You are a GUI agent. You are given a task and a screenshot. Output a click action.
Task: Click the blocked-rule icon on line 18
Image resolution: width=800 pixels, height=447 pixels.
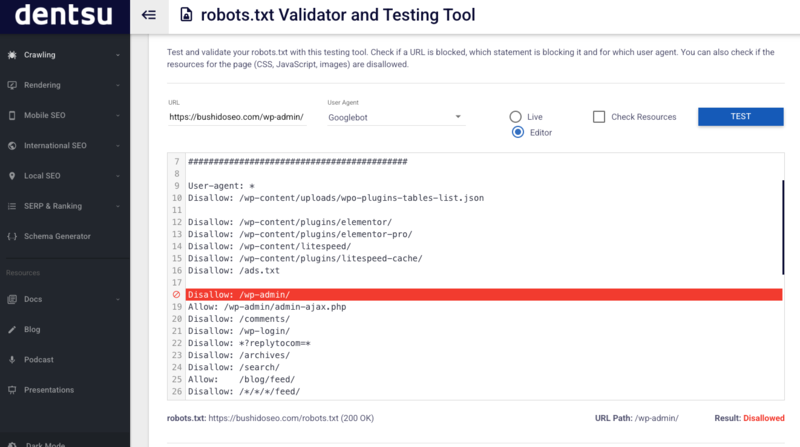pyautogui.click(x=177, y=294)
